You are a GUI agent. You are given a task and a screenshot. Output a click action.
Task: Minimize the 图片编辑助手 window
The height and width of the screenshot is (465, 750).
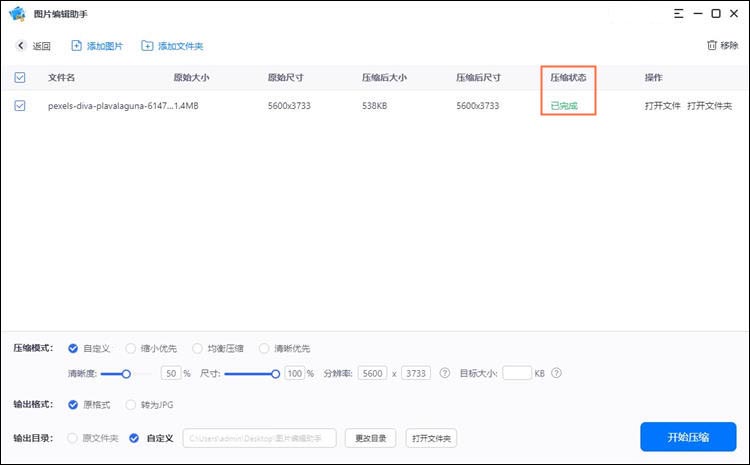point(698,13)
